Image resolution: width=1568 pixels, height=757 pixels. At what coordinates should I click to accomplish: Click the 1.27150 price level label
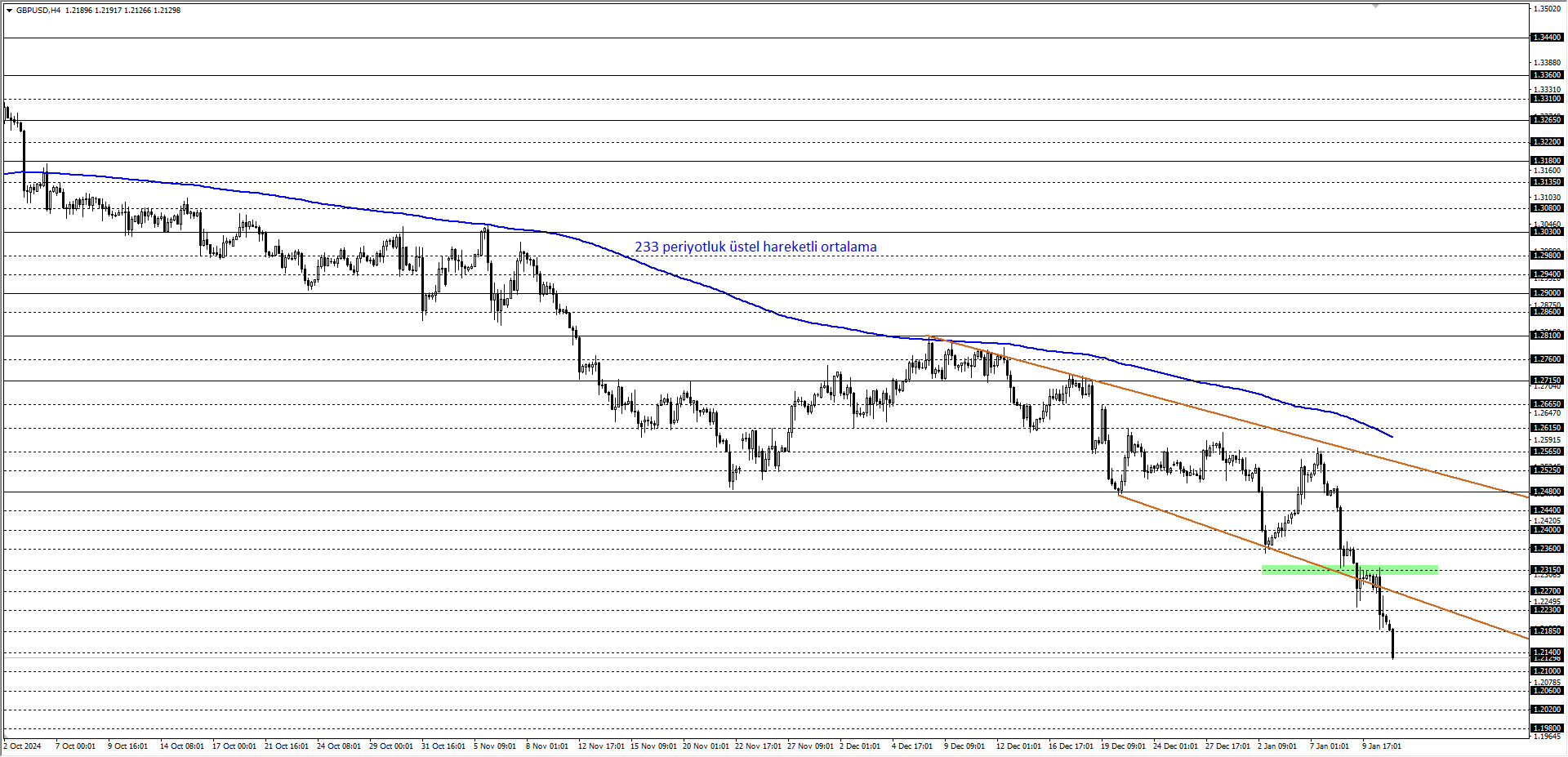[x=1547, y=381]
